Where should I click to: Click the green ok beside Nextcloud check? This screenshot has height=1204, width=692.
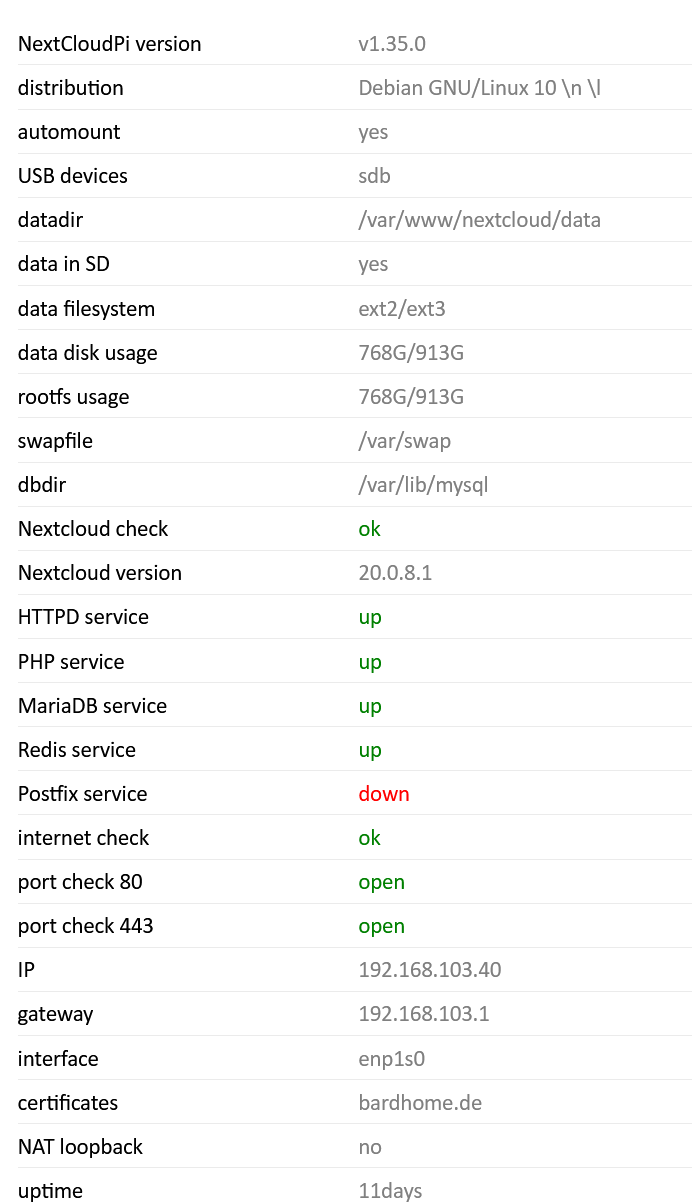click(x=370, y=529)
